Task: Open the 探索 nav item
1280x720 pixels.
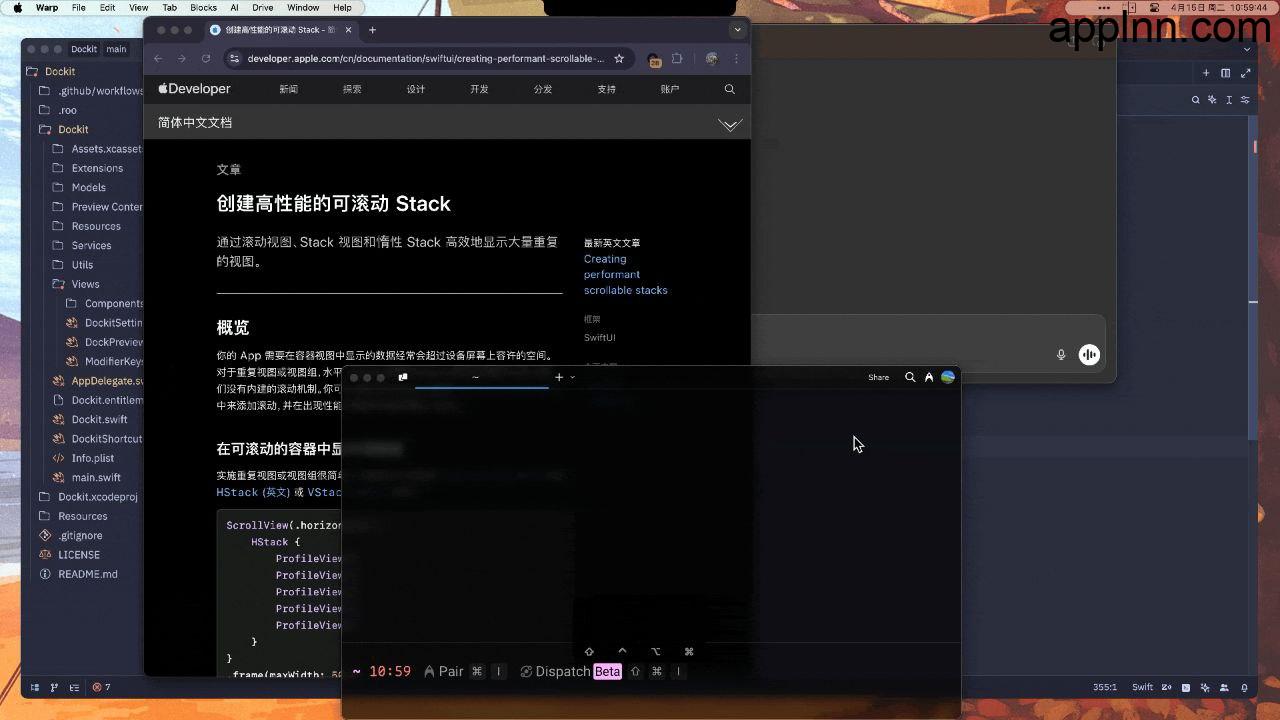Action: click(352, 89)
